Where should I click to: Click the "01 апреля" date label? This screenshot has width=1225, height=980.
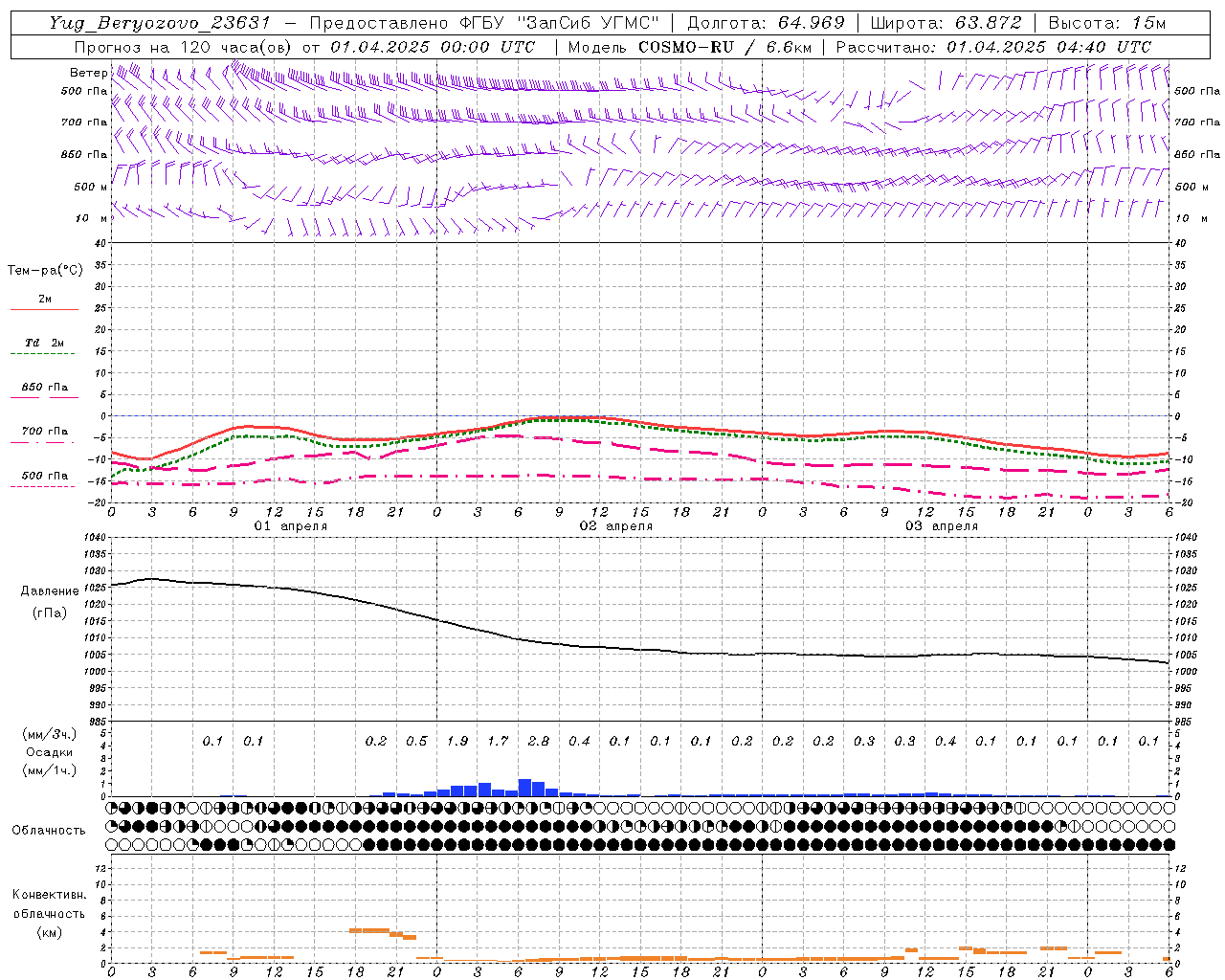pyautogui.click(x=291, y=526)
